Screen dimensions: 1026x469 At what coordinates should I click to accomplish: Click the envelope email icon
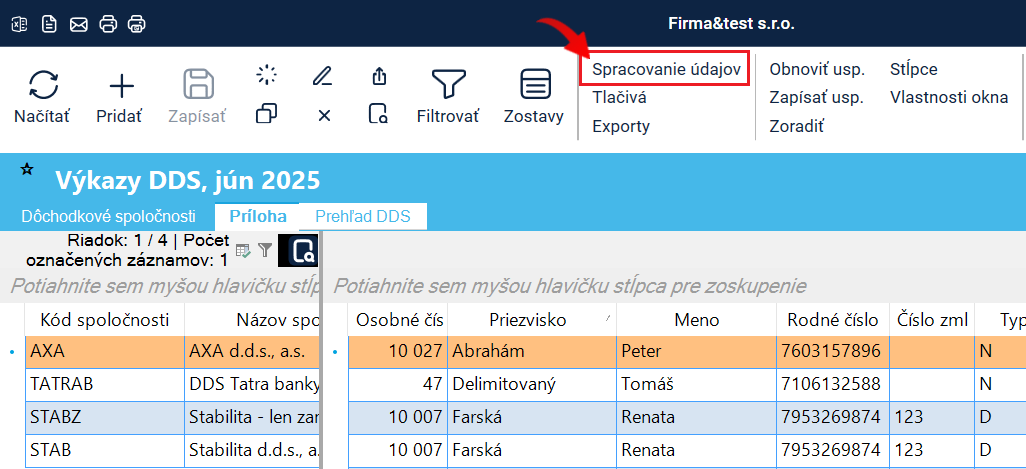78,23
